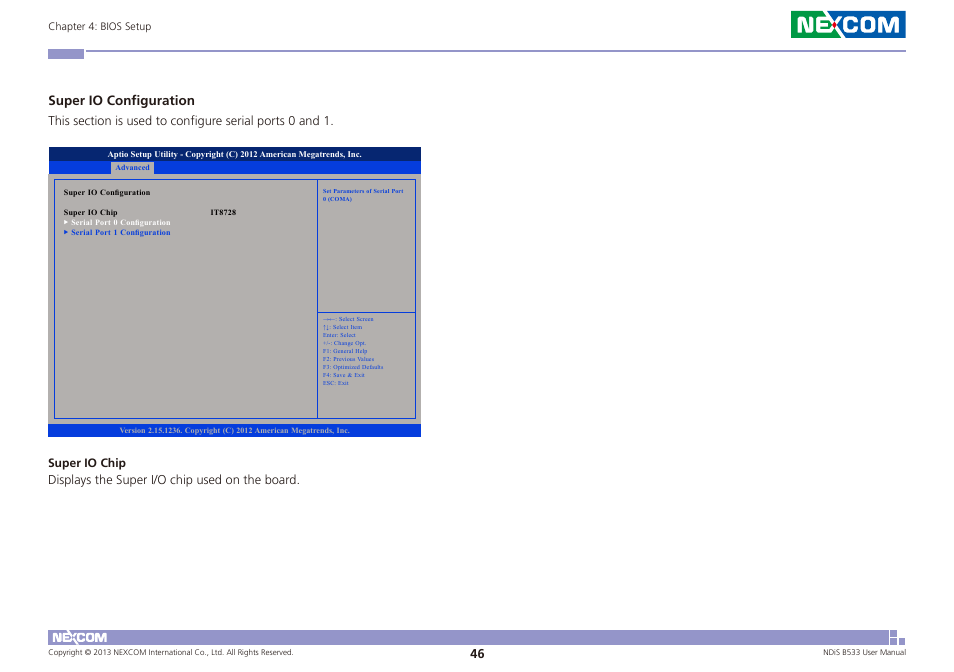Open Serial Port 0 Configuration submenu
The width and height of the screenshot is (954, 672).
(120, 223)
